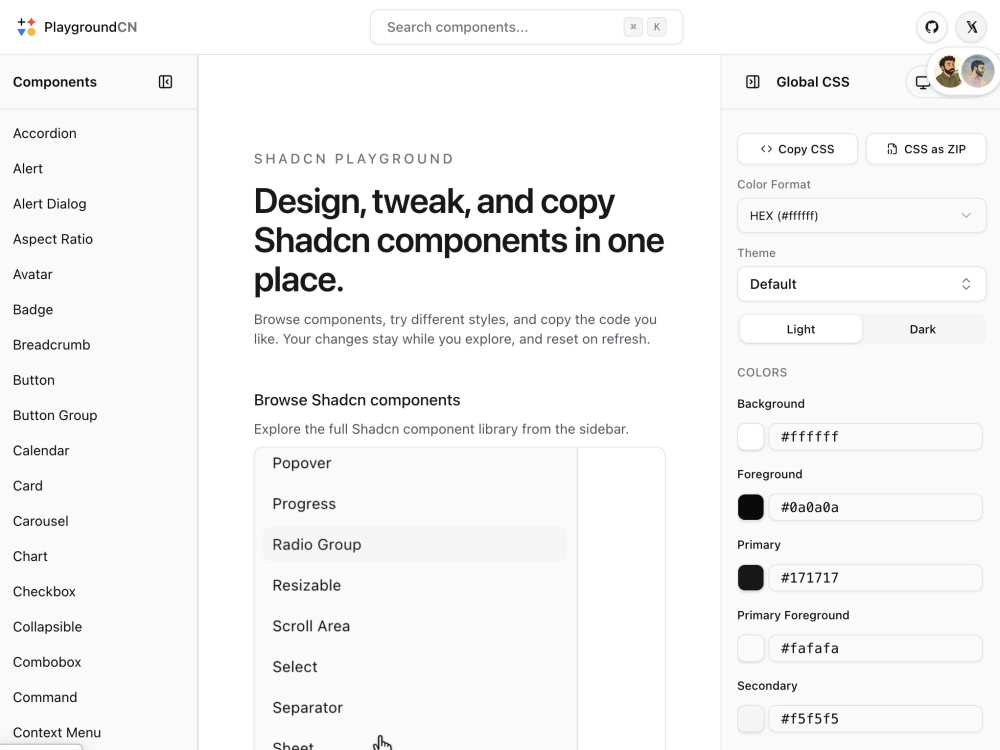
Task: Edit the Background hex value #ffffff
Action: pos(875,437)
